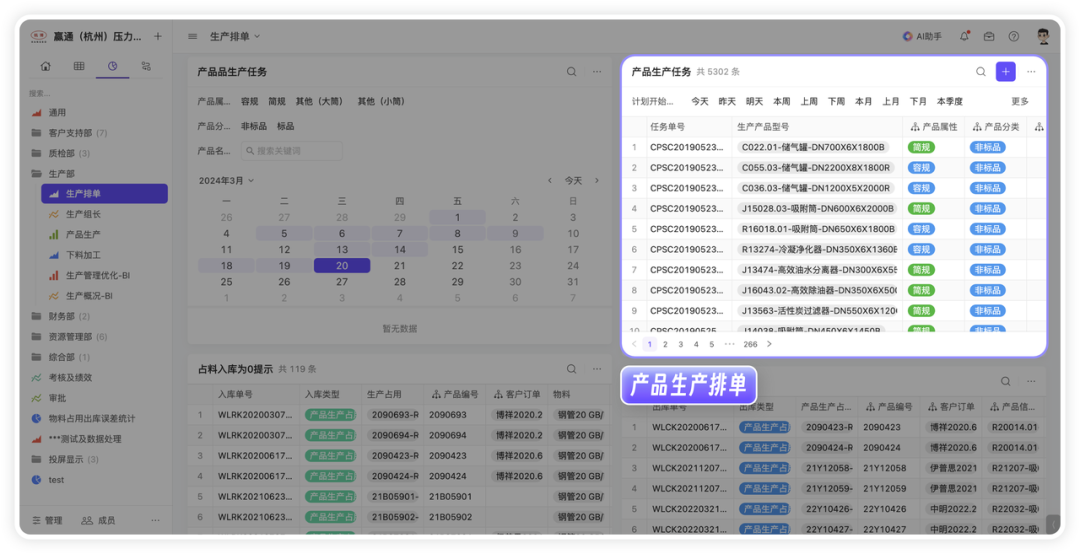Image resolution: width=1080 pixels, height=554 pixels.
Task: Filter product attribute by 容规
Action: 249,101
